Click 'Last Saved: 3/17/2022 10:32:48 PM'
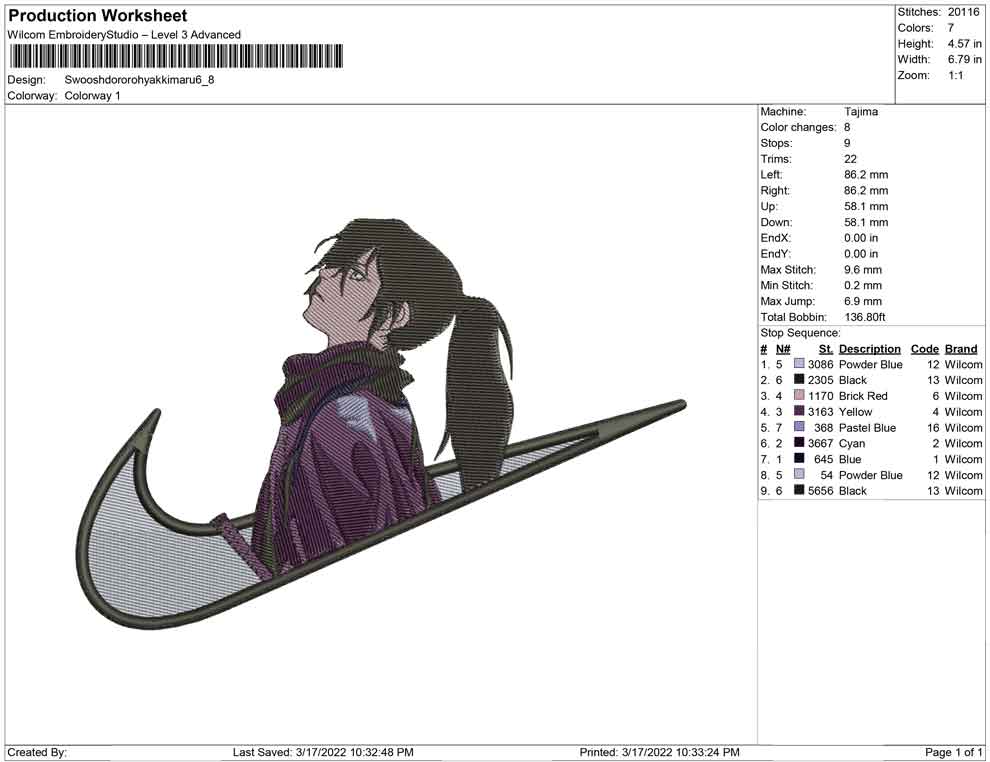990x762 pixels. [323, 753]
